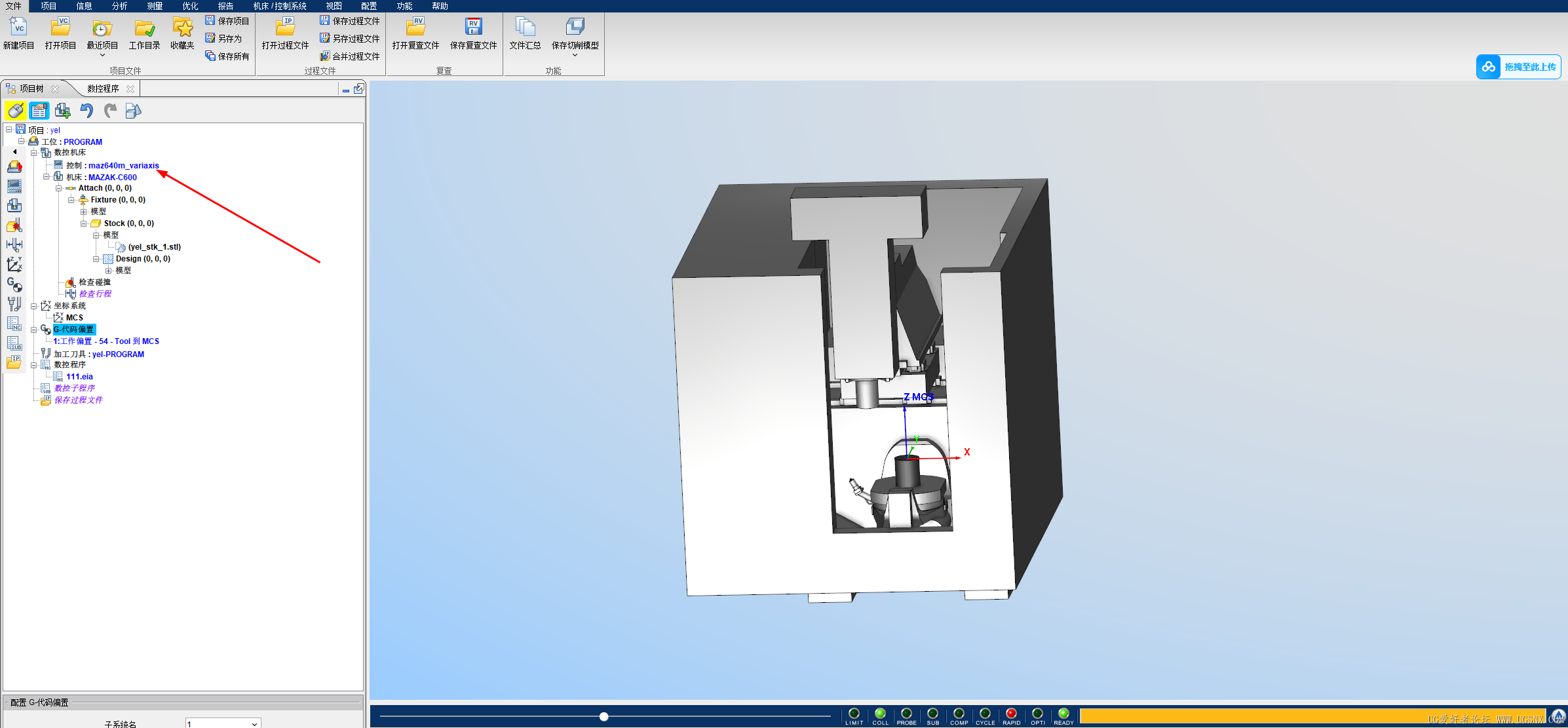Click the sidebar IP folder icon
The height and width of the screenshot is (728, 1568).
point(14,362)
